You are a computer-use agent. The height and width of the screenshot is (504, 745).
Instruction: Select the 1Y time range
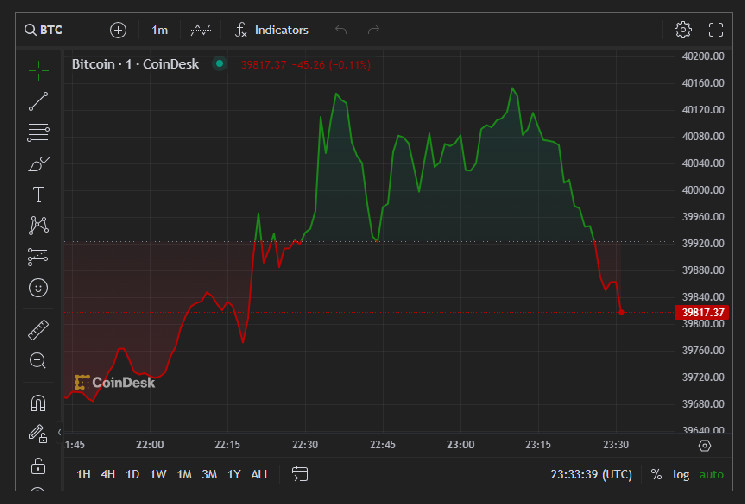pyautogui.click(x=234, y=474)
